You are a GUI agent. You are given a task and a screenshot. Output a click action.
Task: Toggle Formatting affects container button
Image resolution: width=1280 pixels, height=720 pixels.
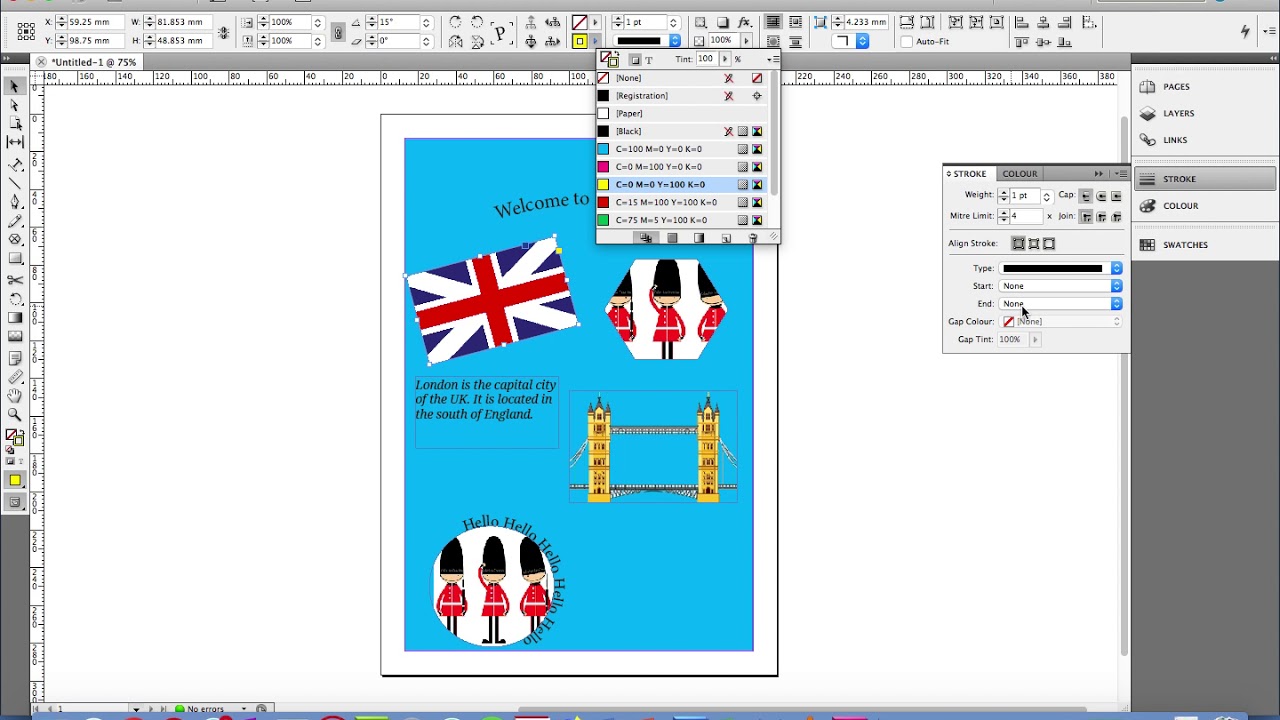pyautogui.click(x=636, y=60)
